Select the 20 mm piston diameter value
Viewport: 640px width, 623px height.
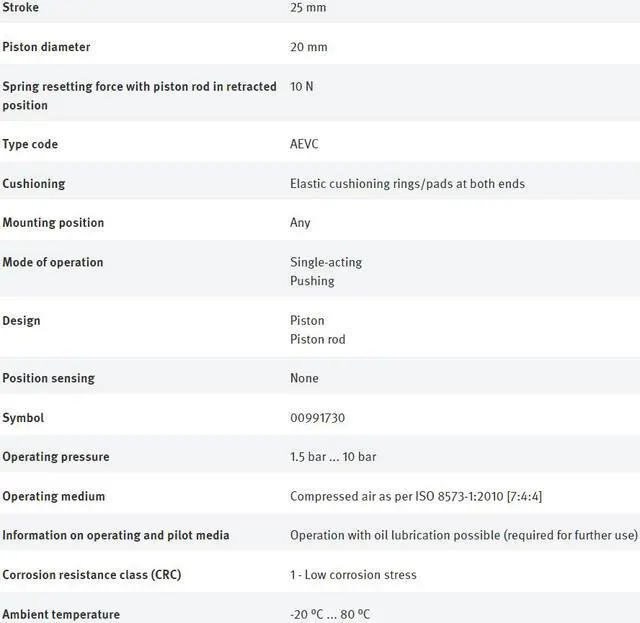(x=308, y=47)
